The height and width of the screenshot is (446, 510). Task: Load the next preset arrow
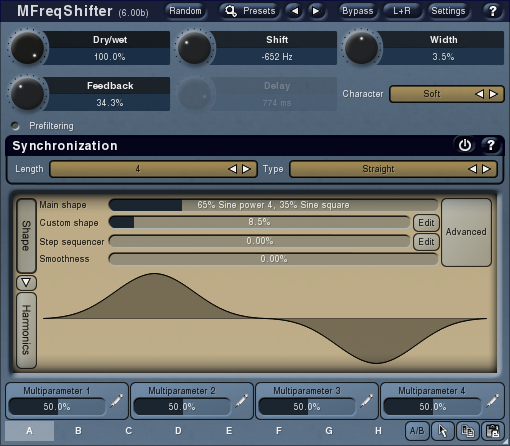pos(316,11)
